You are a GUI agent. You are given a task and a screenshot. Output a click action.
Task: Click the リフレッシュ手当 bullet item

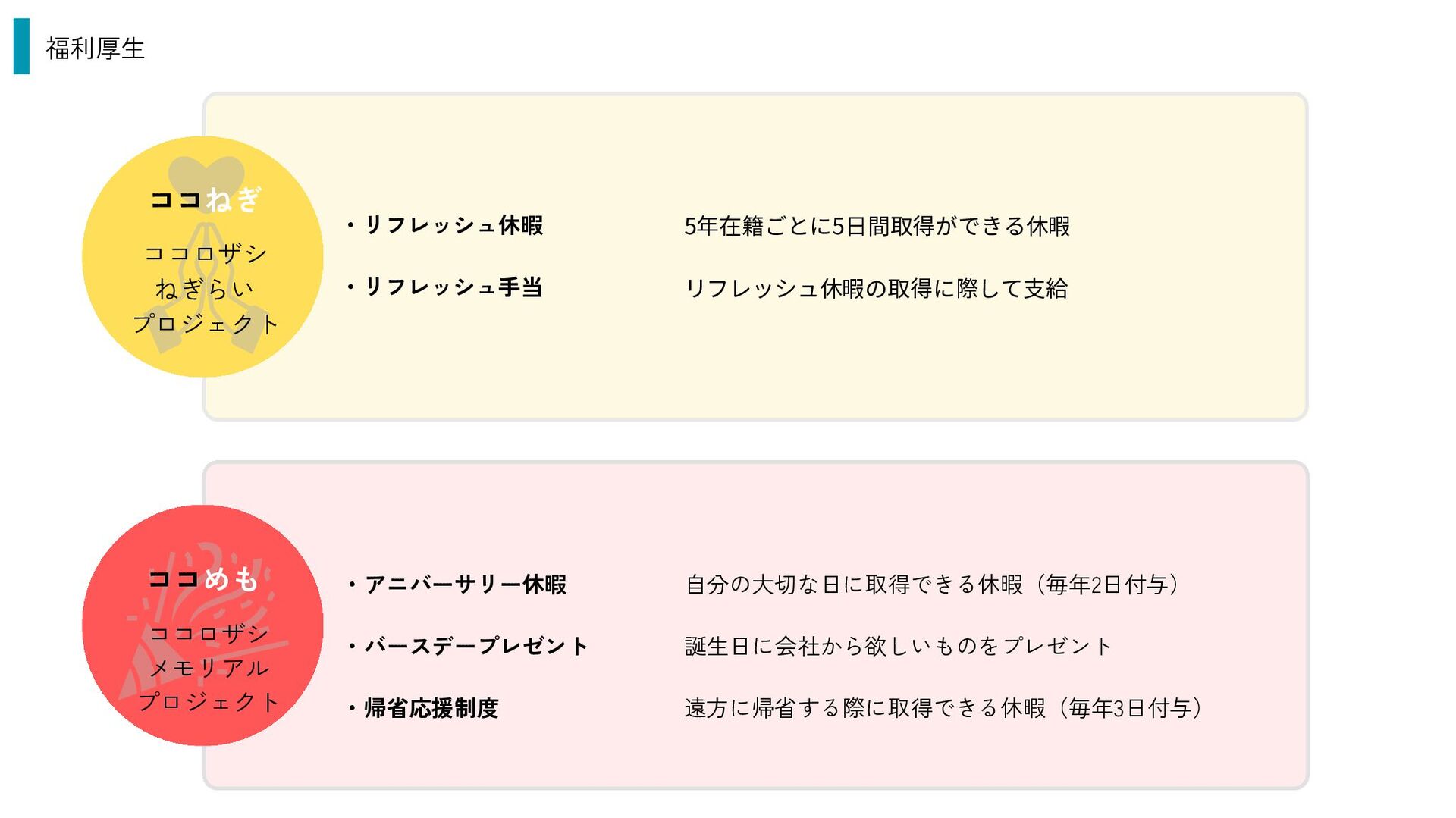(x=445, y=287)
